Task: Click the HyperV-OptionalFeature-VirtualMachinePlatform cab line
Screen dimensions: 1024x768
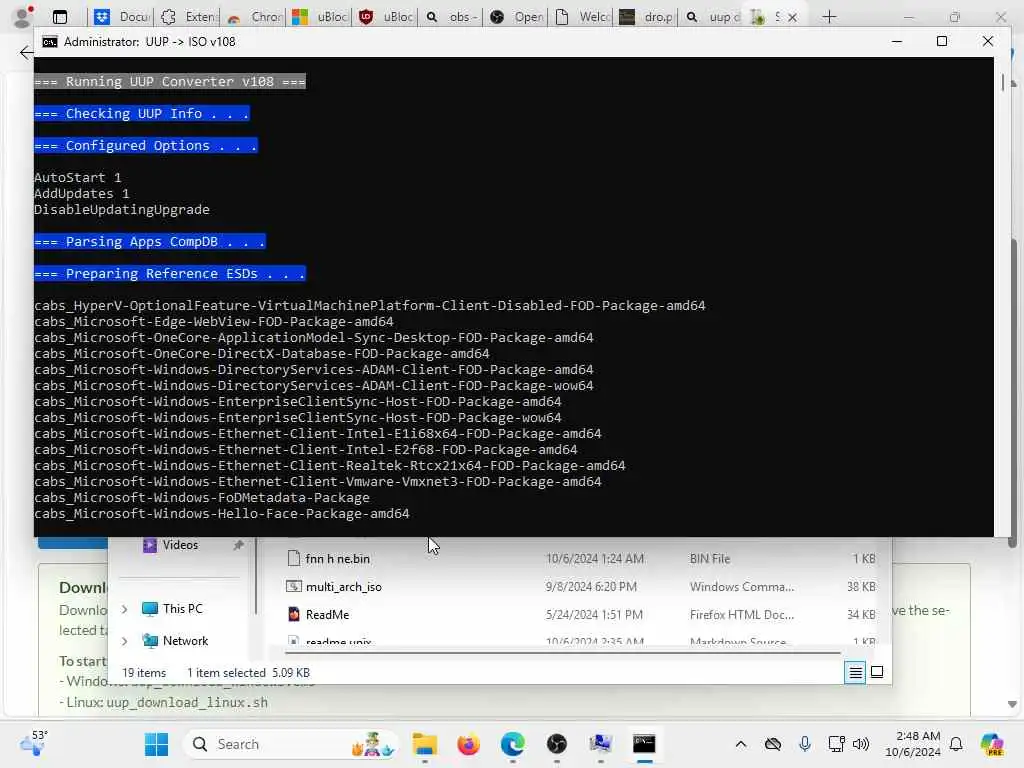Action: pyautogui.click(x=370, y=306)
